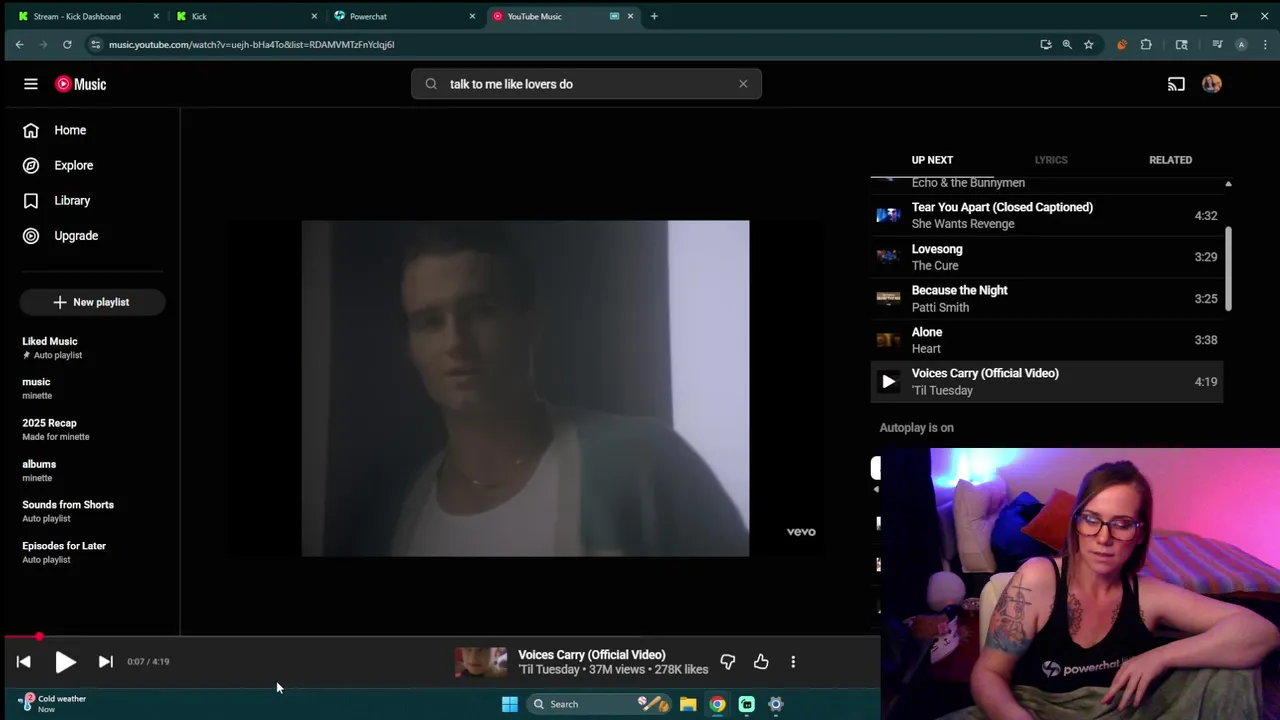
Task: Clear the search box text
Action: pyautogui.click(x=743, y=84)
